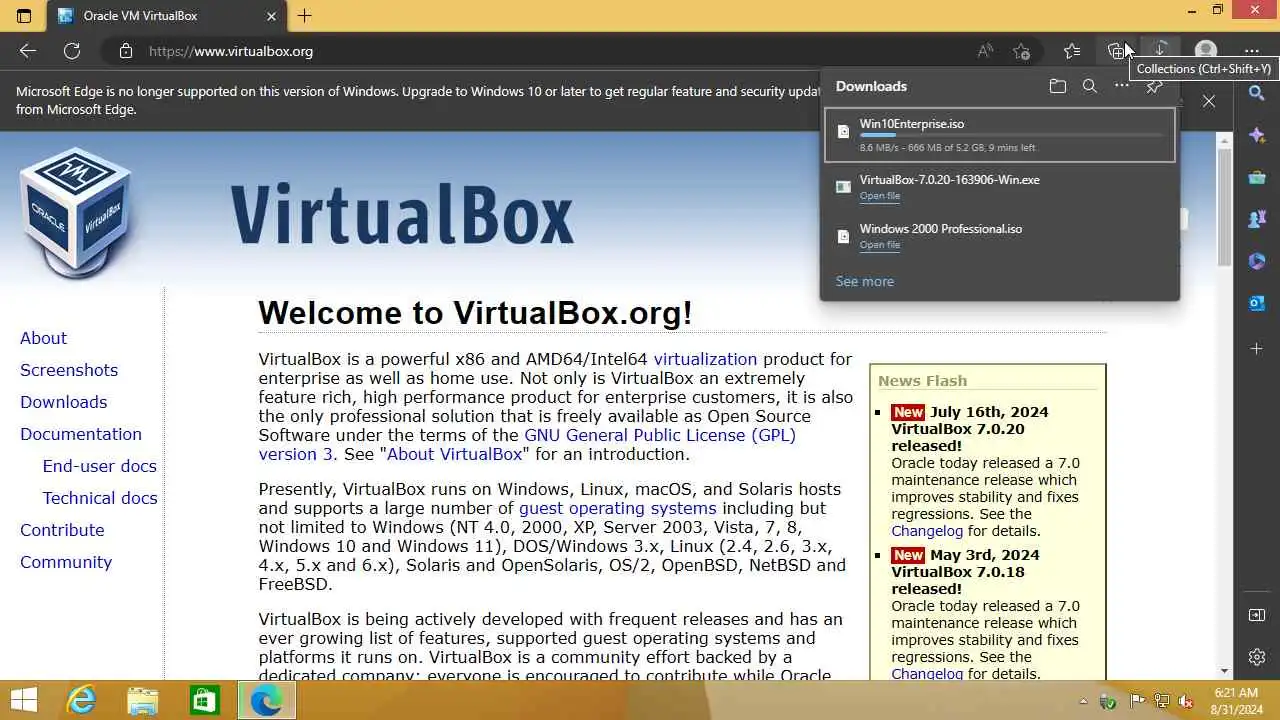Image resolution: width=1280 pixels, height=720 pixels.
Task: Open the profile avatar menu
Action: (1206, 51)
